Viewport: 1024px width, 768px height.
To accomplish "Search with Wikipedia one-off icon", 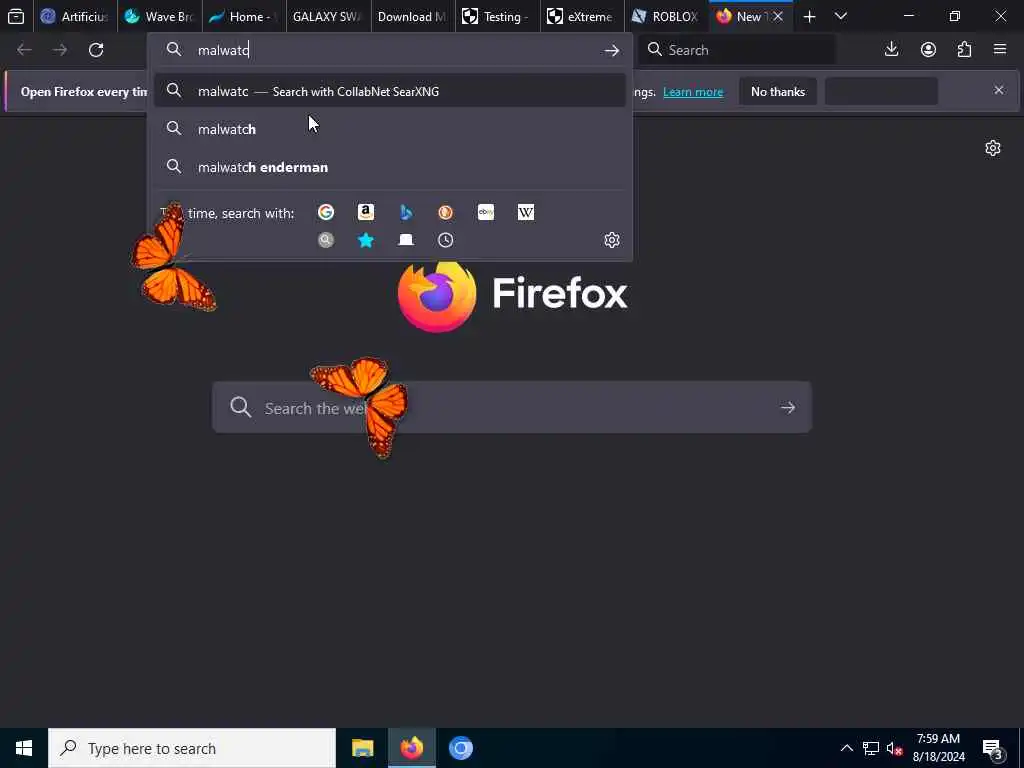I will click(526, 212).
